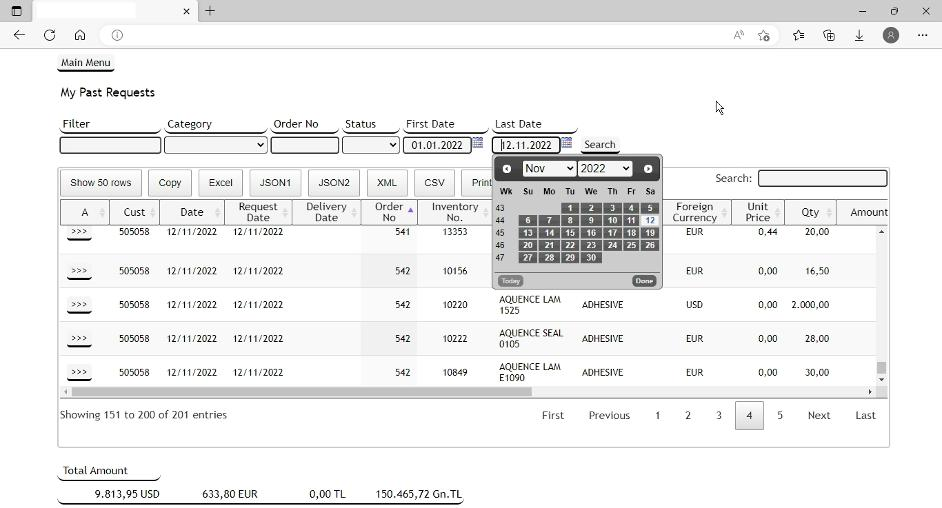Click the First Date calendar icon
This screenshot has height=508, width=942.
[478, 144]
